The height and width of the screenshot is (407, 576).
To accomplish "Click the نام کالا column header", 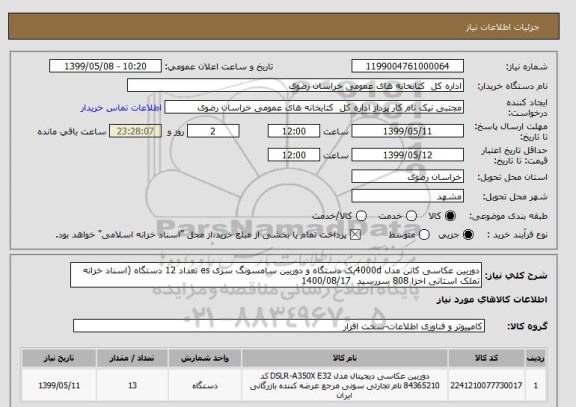I will (x=345, y=358).
